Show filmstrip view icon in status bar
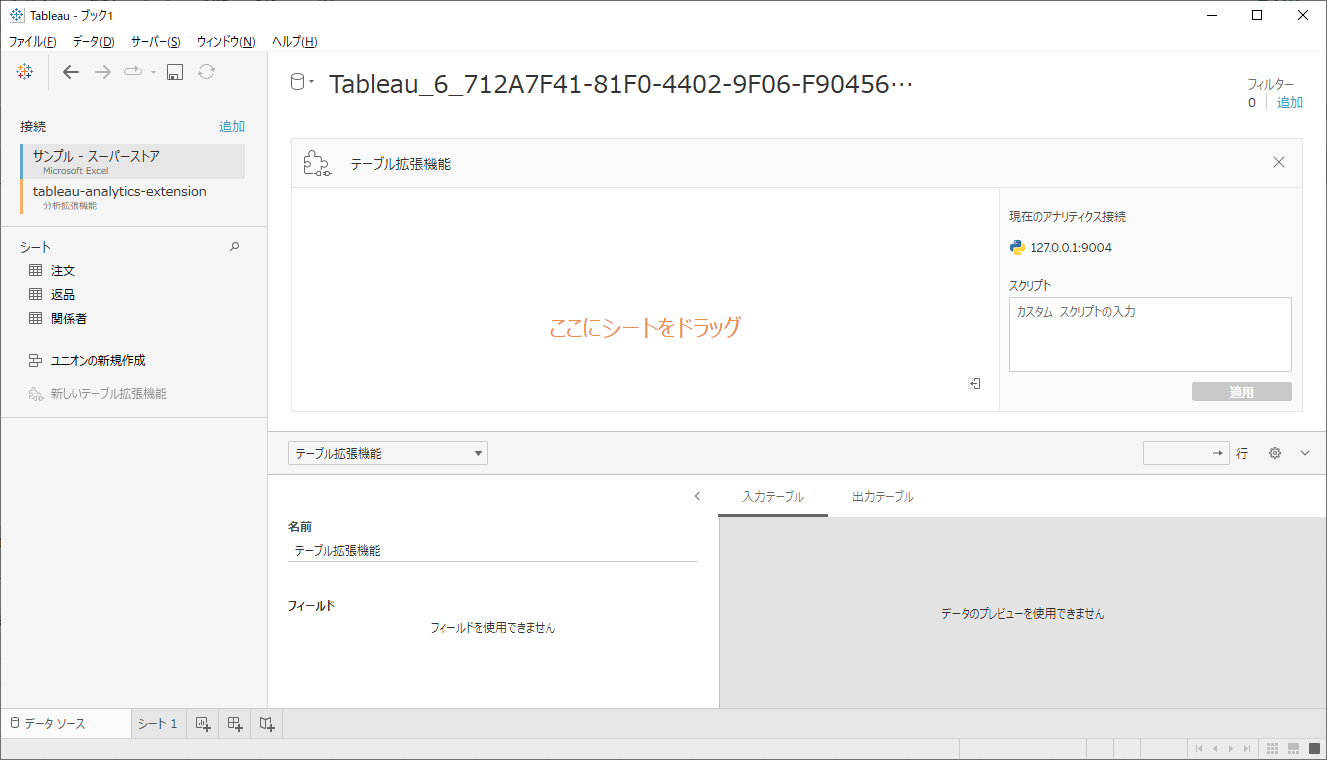The height and width of the screenshot is (760, 1327). point(1293,748)
